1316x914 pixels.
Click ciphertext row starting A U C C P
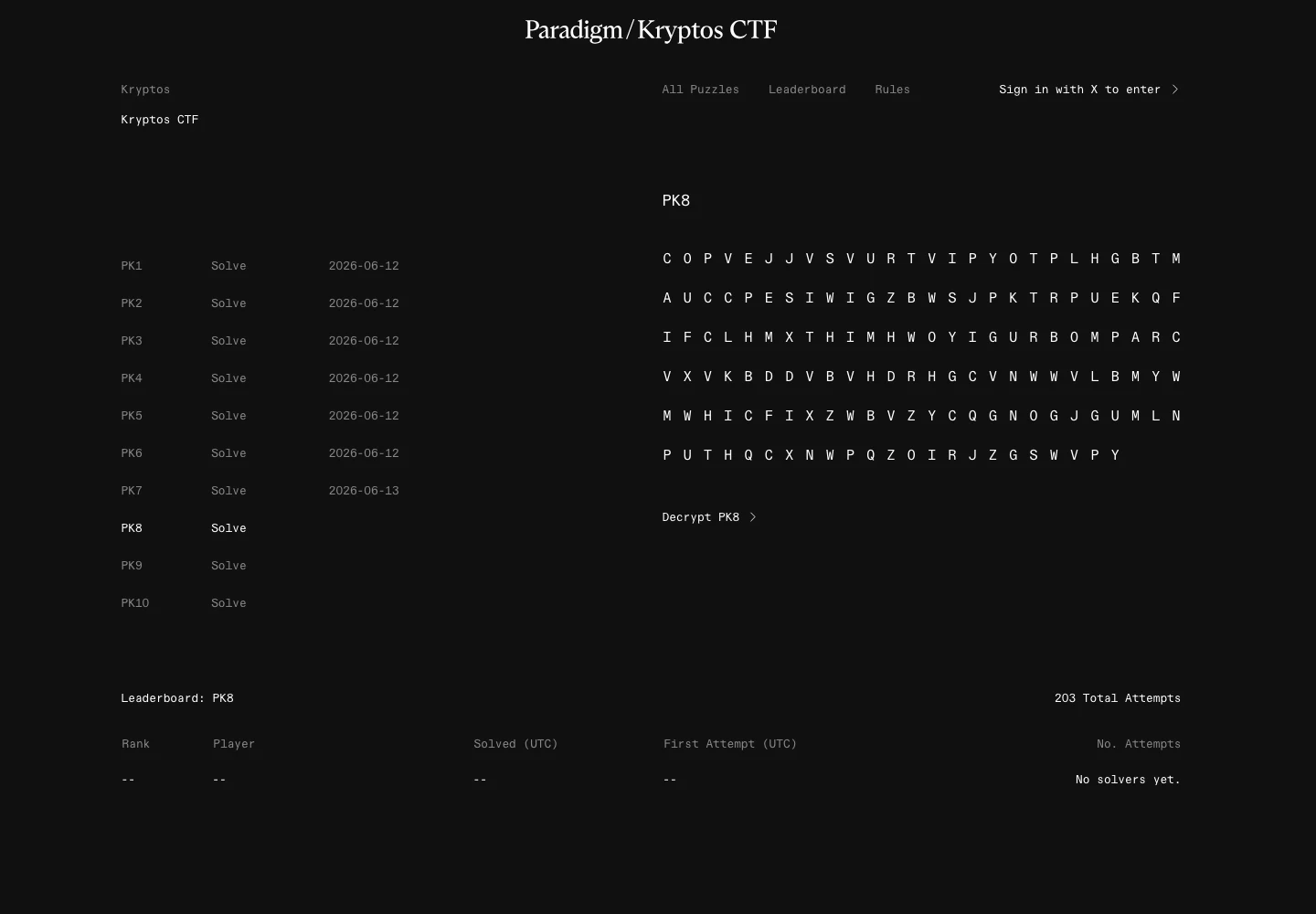921,298
